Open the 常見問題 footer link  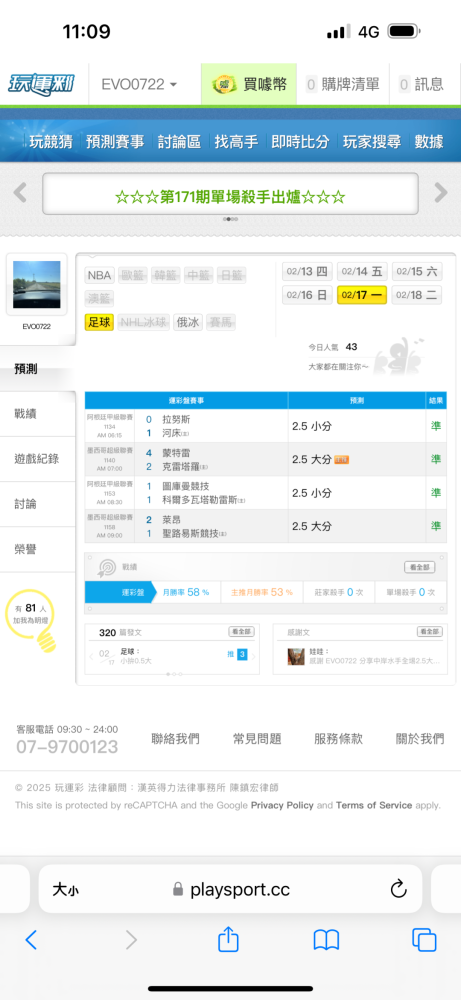(x=257, y=739)
